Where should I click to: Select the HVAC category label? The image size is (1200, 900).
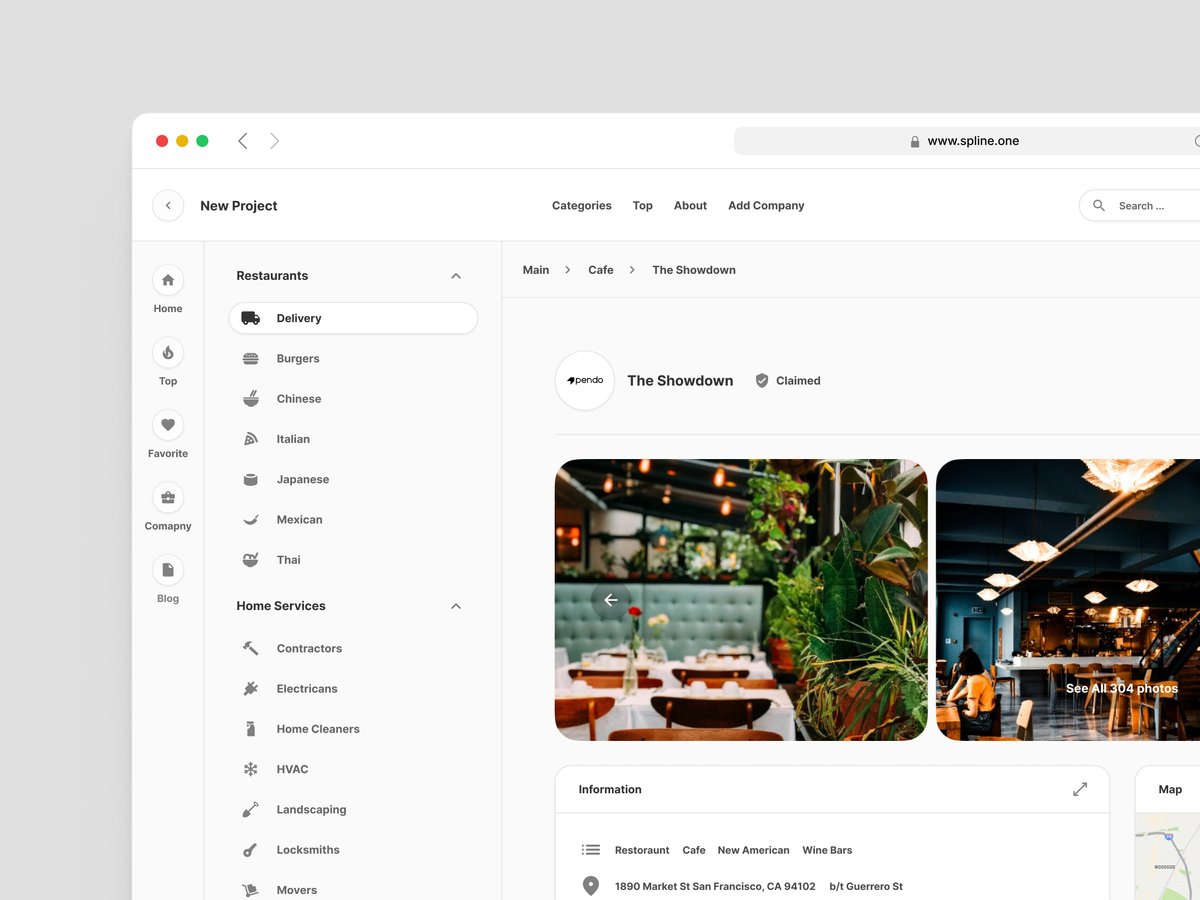[293, 769]
